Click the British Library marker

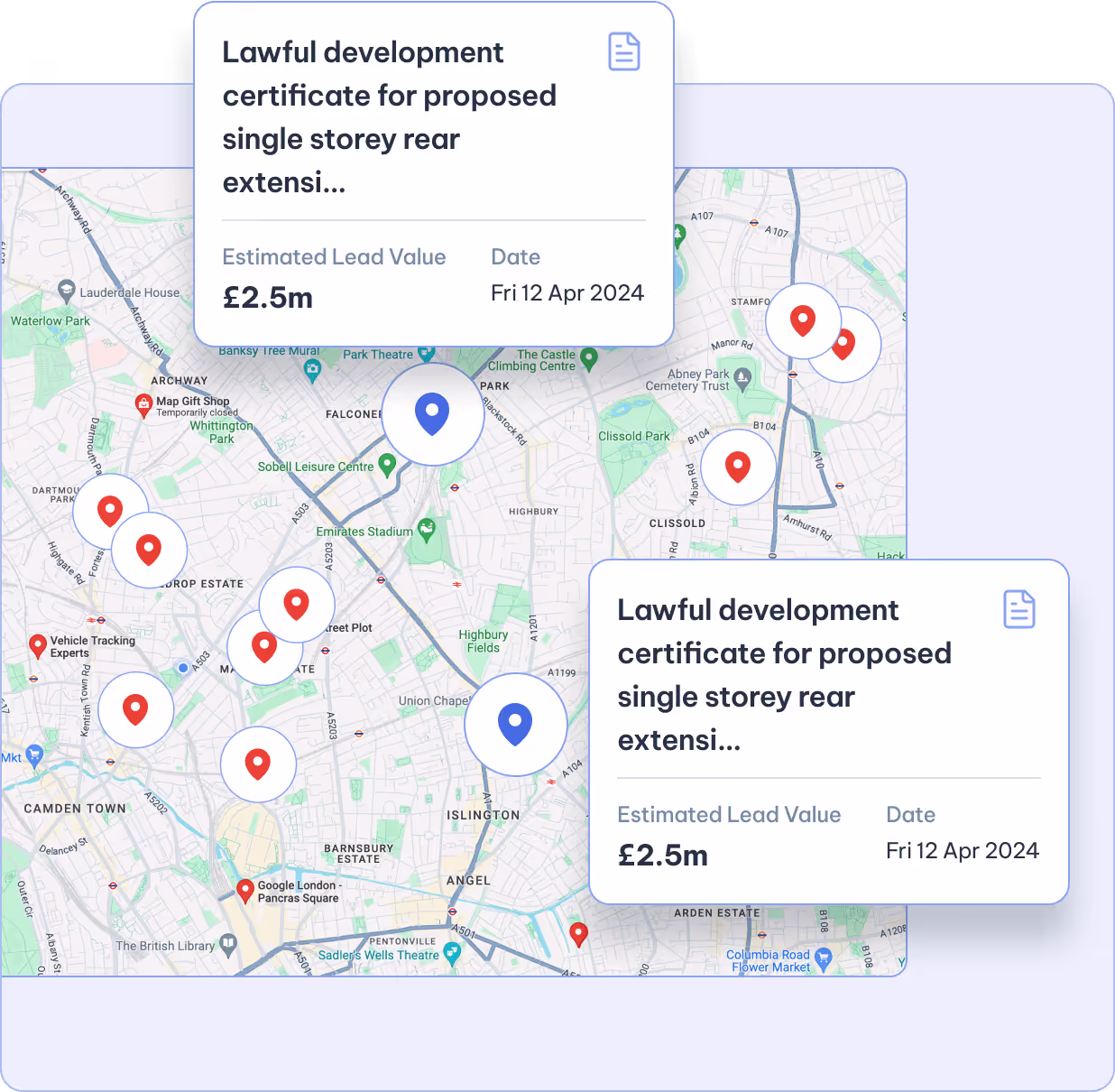[x=228, y=945]
